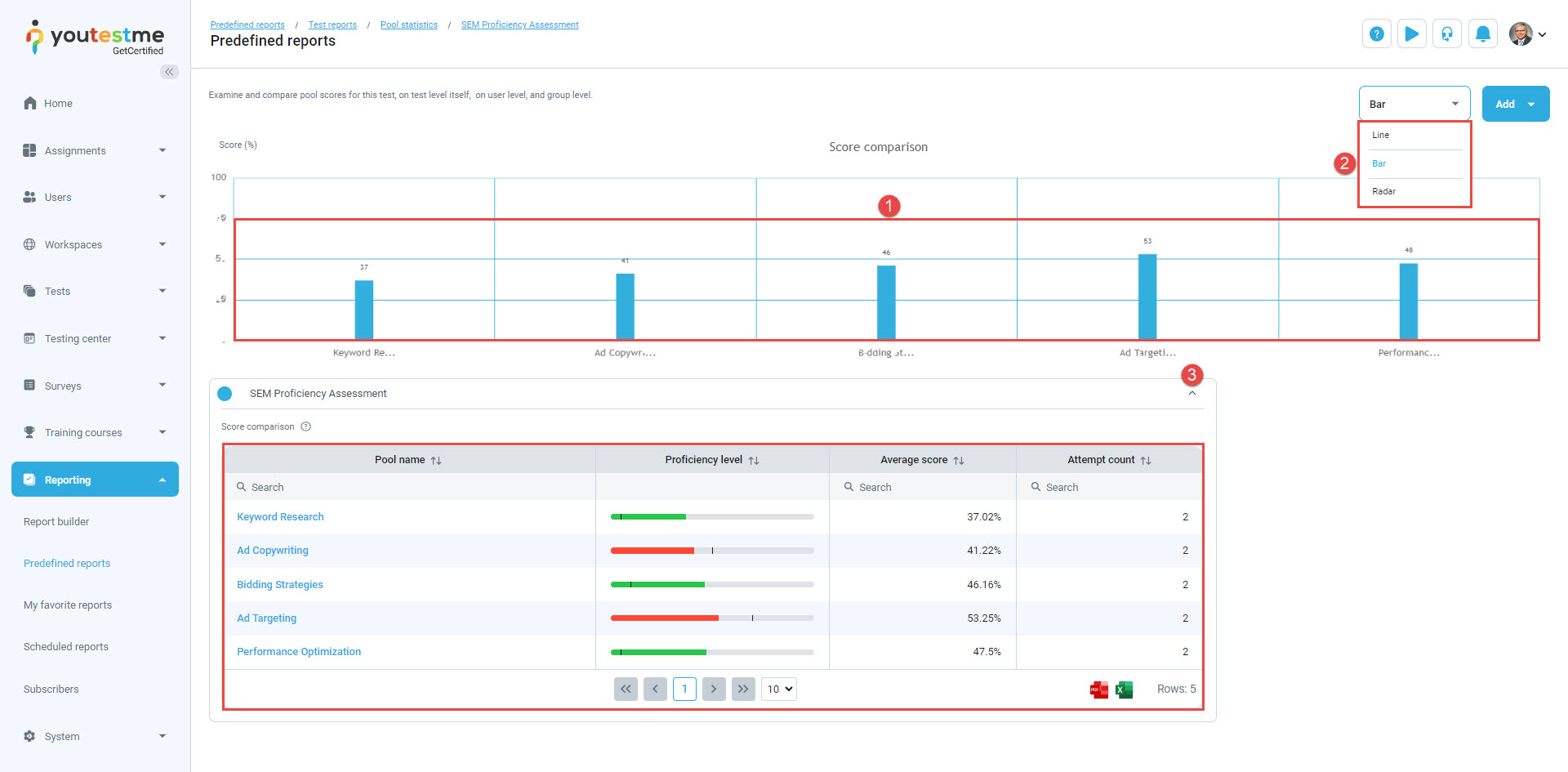
Task: Click the Score comparison help icon
Action: coord(306,426)
